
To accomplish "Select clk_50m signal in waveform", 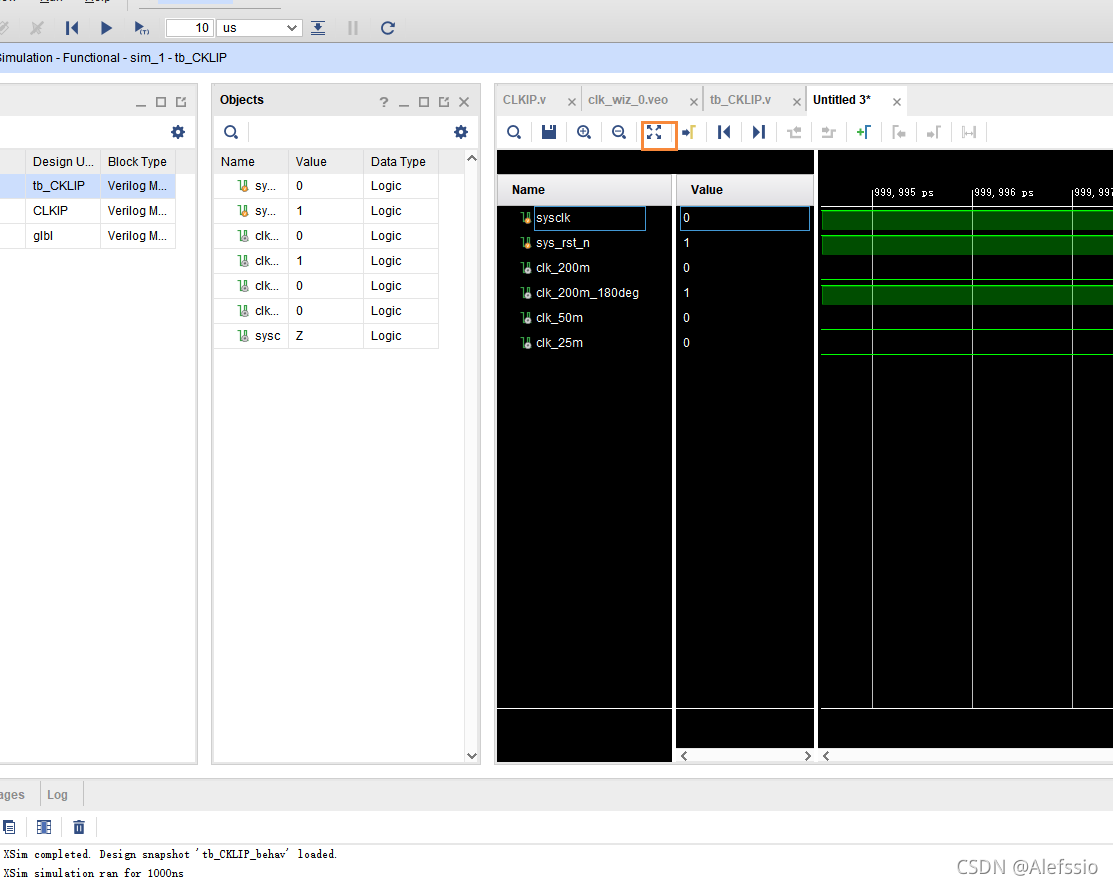I will [x=559, y=317].
